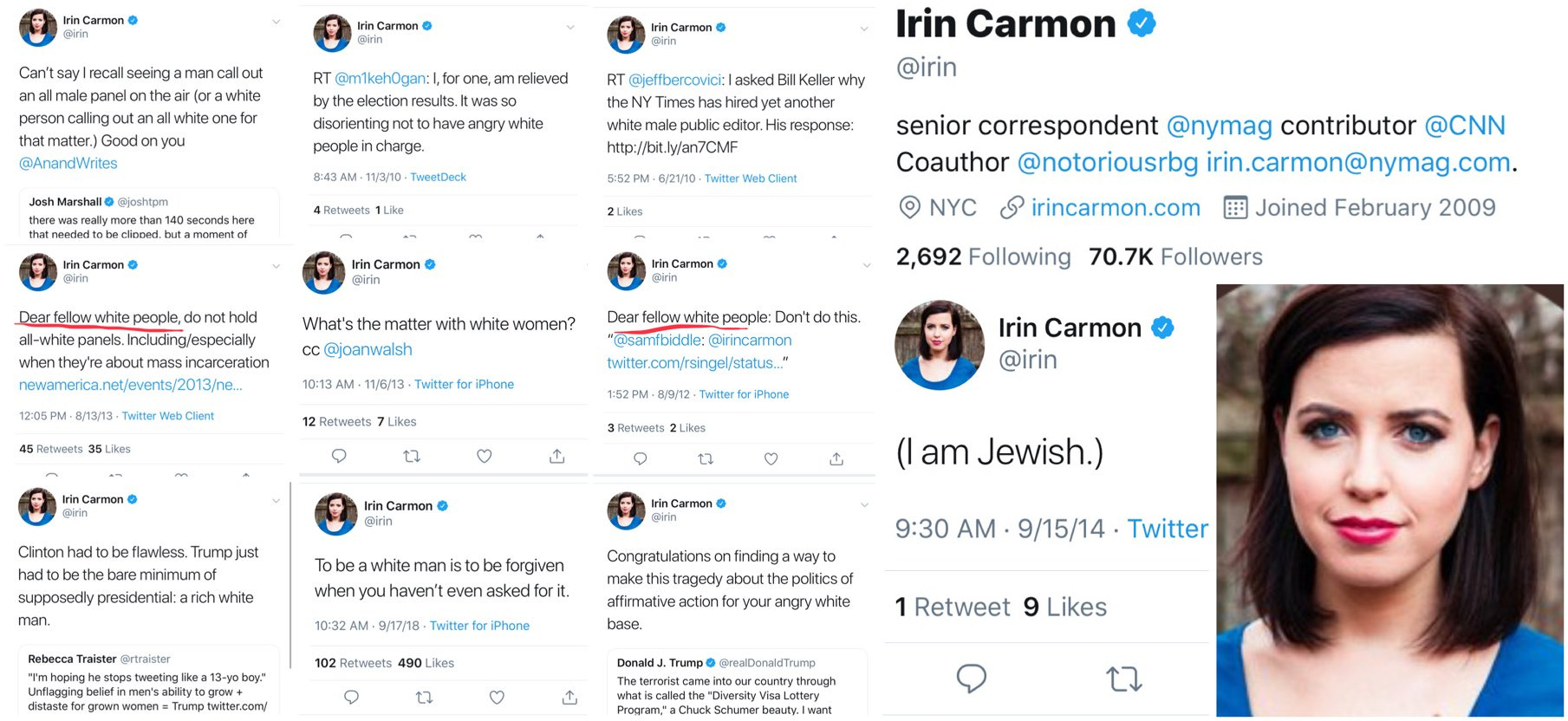This screenshot has width=1568, height=721.
Task: Open the 70.7K Followers list
Action: tap(1175, 257)
